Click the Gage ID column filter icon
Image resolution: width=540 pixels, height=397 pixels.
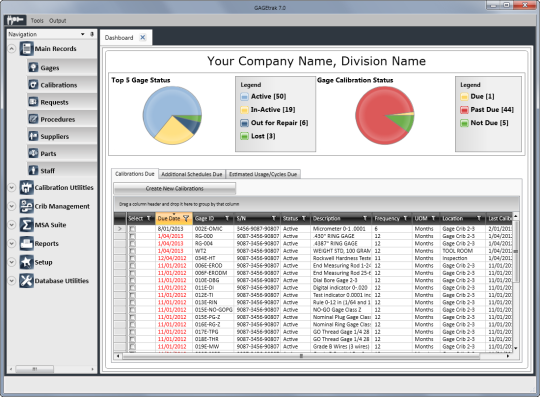coord(227,218)
